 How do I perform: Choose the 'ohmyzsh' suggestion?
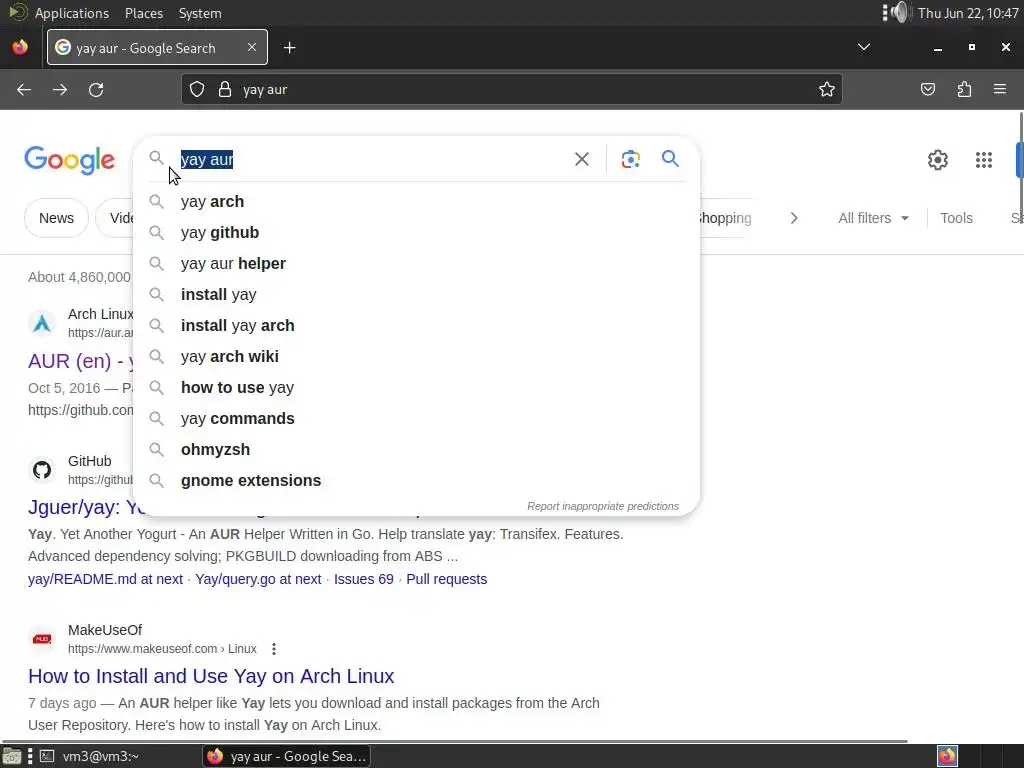(416, 449)
